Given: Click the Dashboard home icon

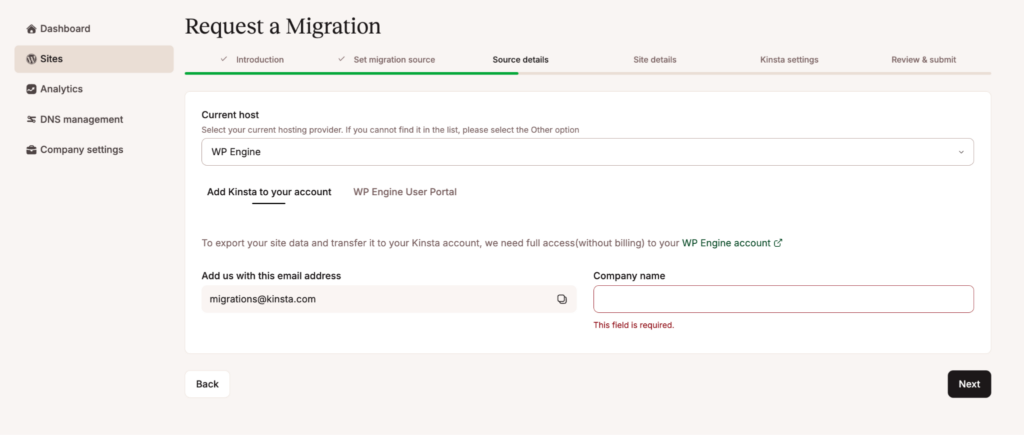Looking at the screenshot, I should point(31,29).
